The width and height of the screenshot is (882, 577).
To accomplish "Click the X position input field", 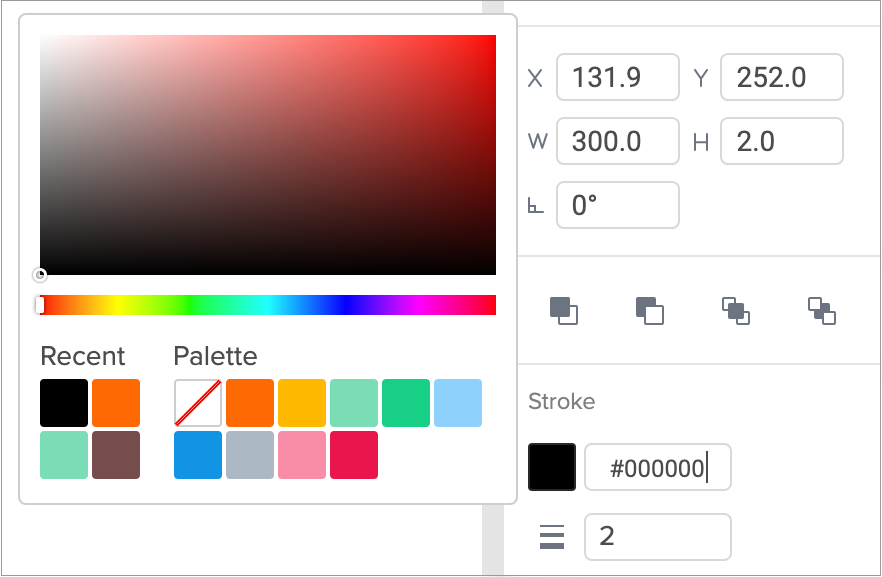I will click(x=617, y=78).
